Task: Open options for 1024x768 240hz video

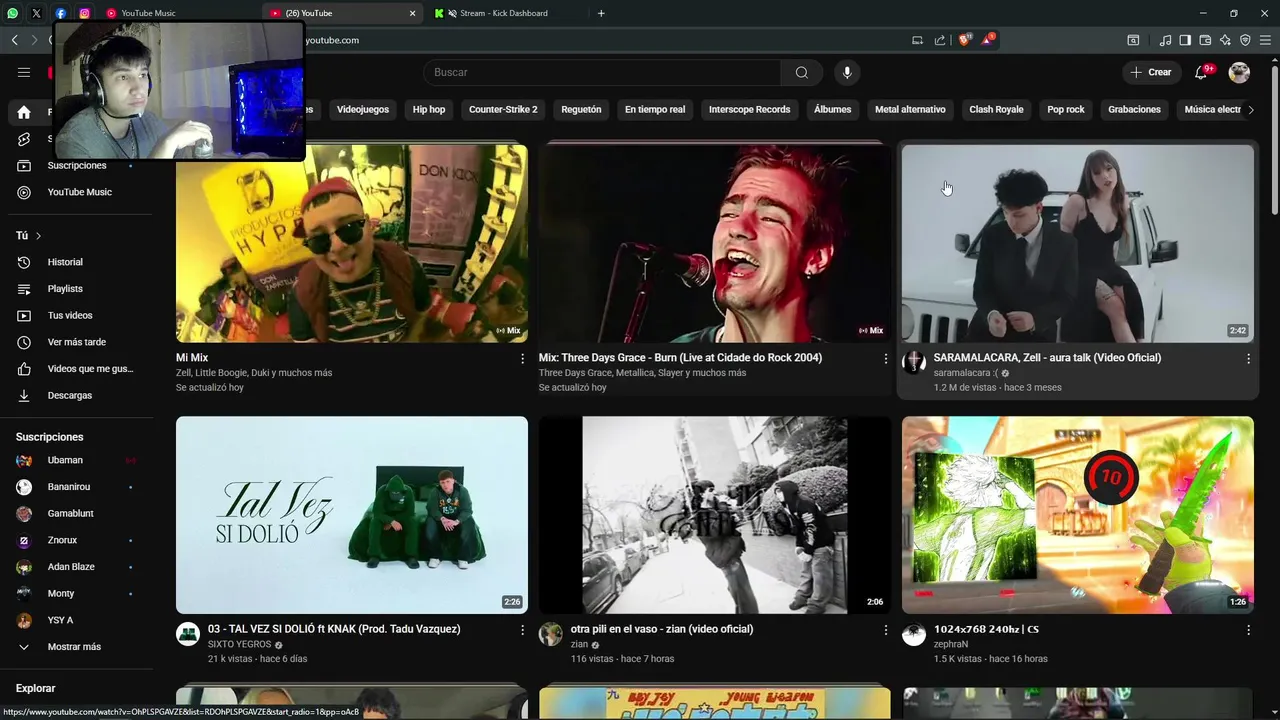Action: 1248,630
